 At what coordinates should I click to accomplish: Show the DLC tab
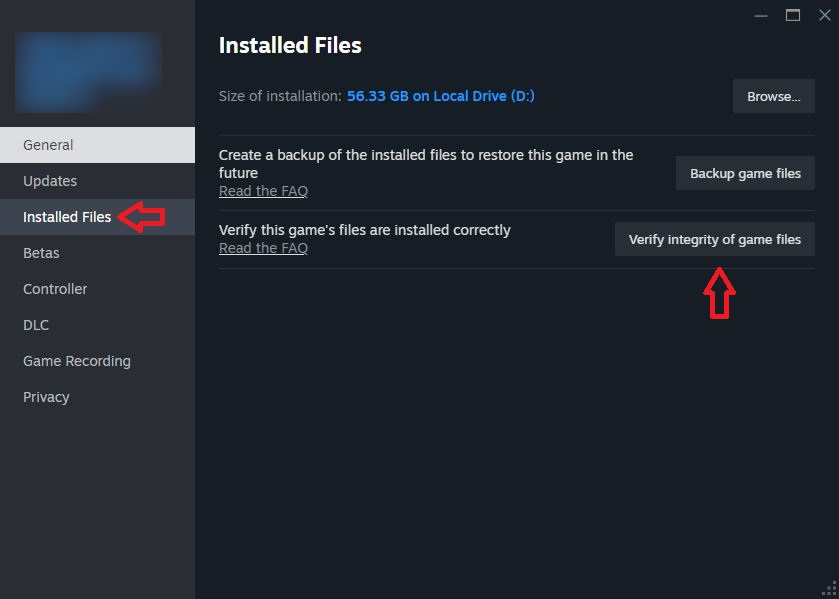click(x=36, y=325)
